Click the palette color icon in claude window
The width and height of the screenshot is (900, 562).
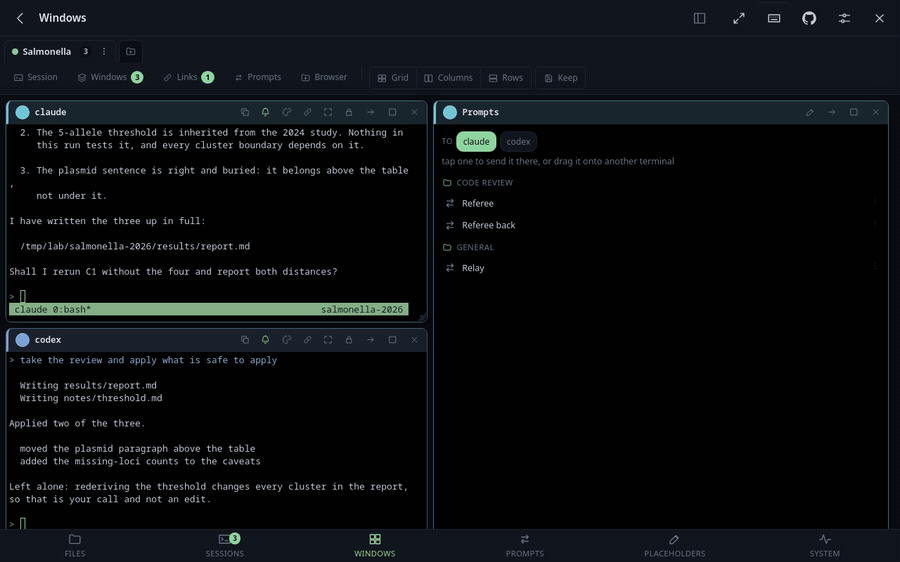point(286,113)
